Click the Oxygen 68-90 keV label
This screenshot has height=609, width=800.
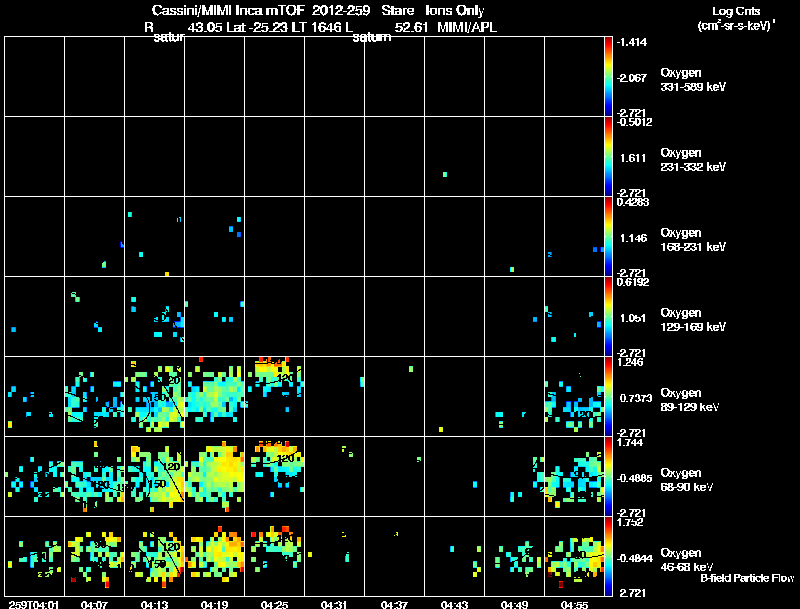[687, 480]
